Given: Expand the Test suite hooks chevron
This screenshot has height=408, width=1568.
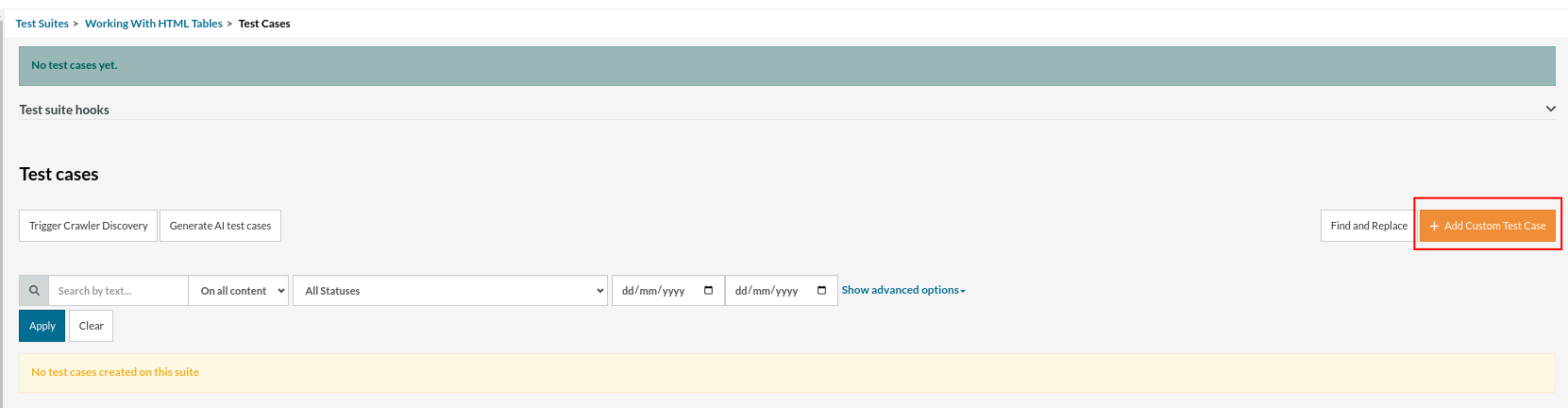Looking at the screenshot, I should (x=1550, y=110).
